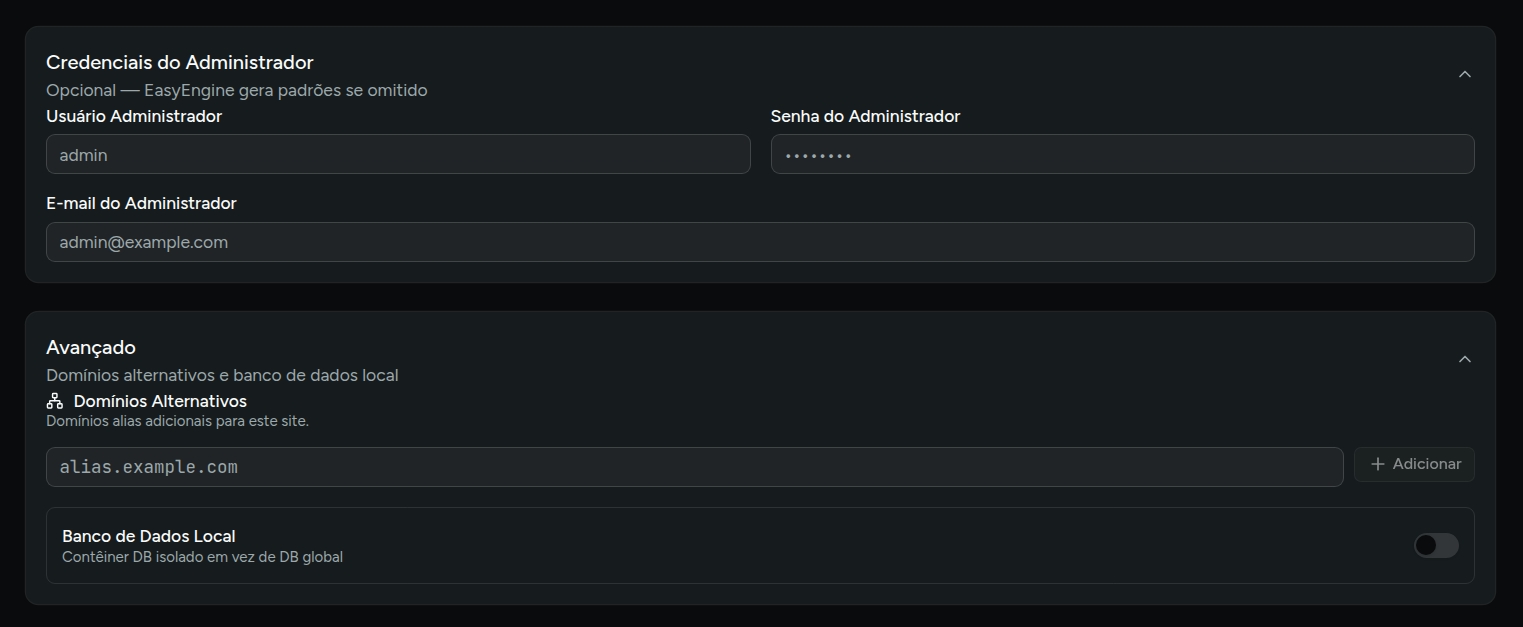The height and width of the screenshot is (627, 1523).
Task: Click the Domínios Alternativos label text
Action: (x=160, y=401)
